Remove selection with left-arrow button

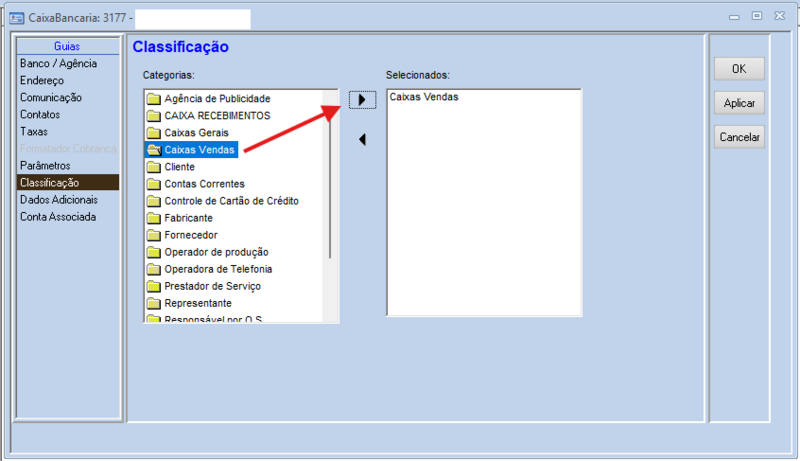(362, 139)
